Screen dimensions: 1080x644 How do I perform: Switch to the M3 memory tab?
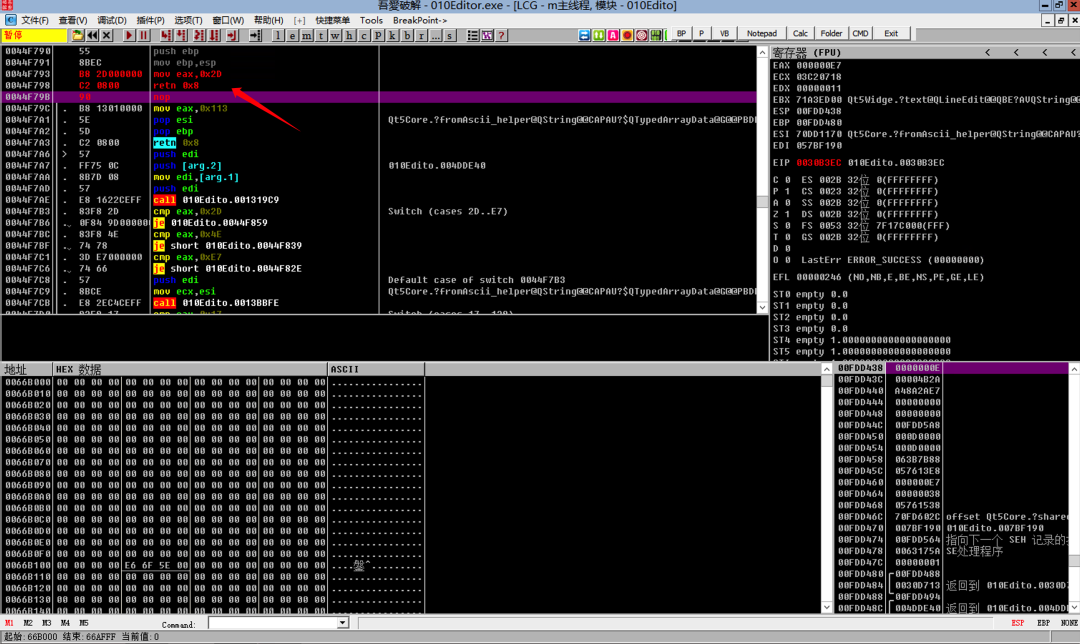tap(46, 623)
